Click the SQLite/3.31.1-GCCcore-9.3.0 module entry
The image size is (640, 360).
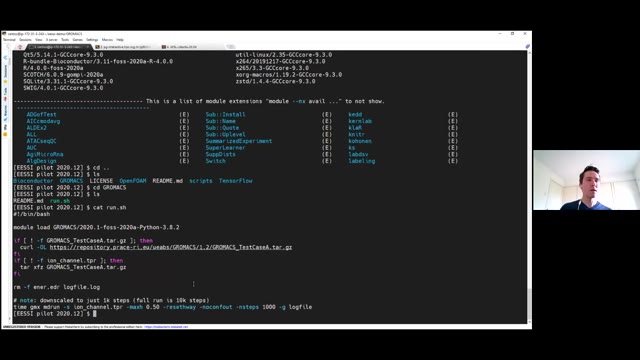coord(68,81)
